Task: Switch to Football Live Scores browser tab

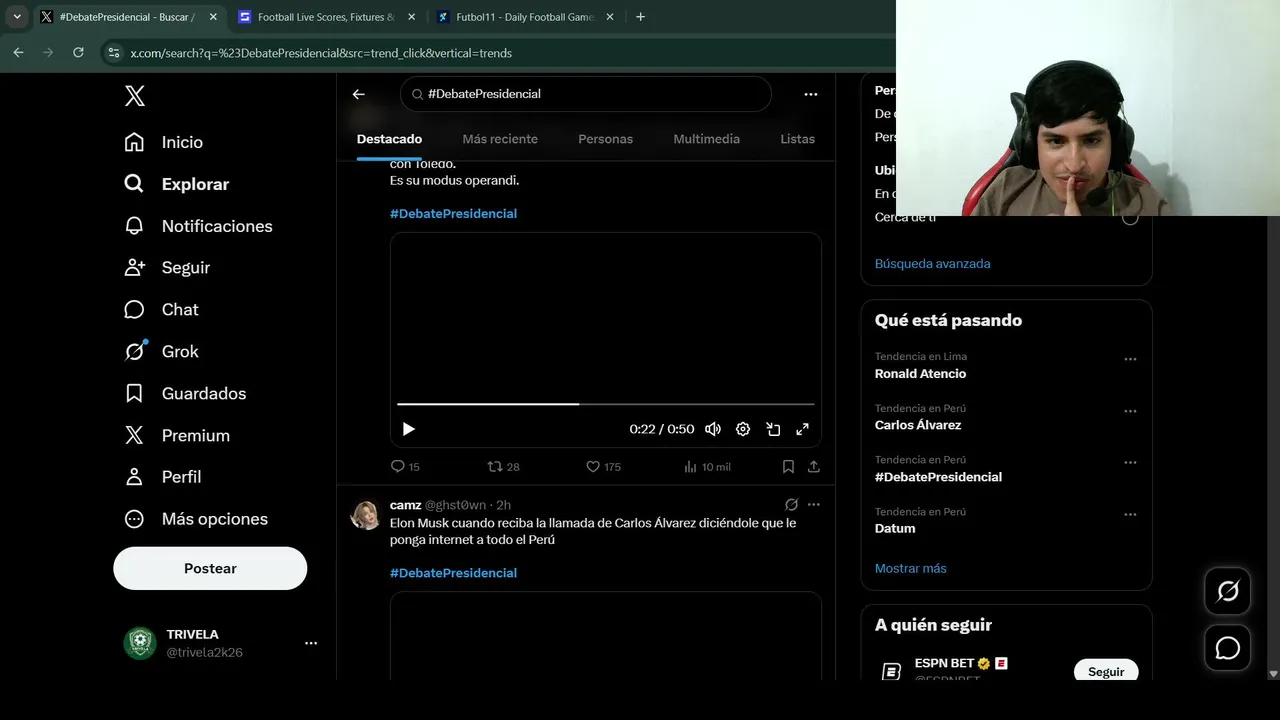Action: [328, 17]
